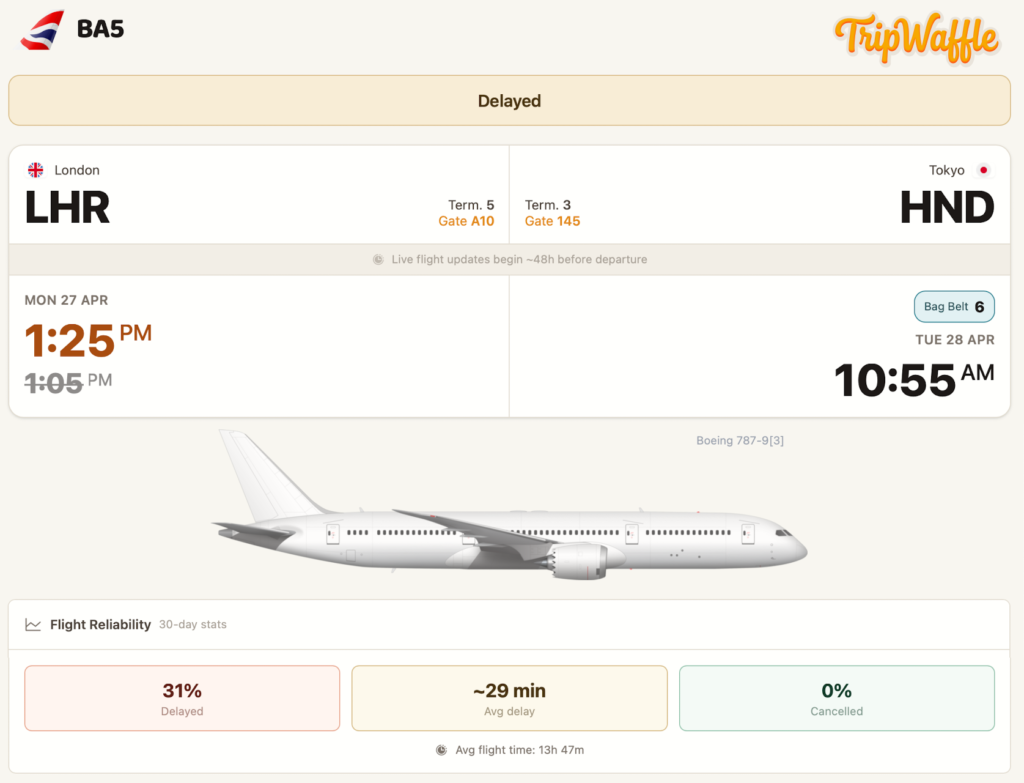
Task: Open the 0% Cancelled stat card
Action: (x=836, y=698)
